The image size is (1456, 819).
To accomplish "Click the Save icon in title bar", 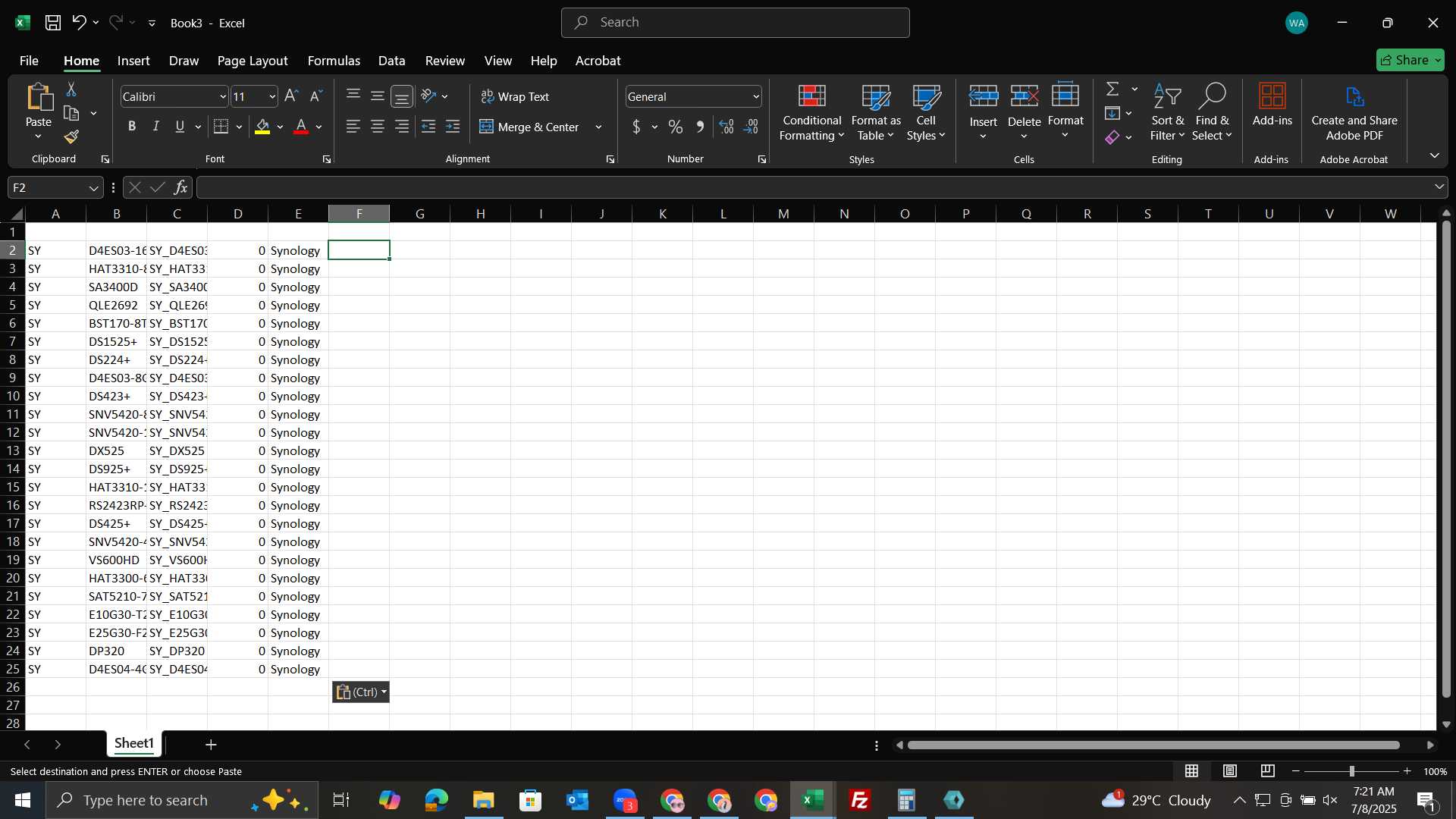I will pos(53,23).
